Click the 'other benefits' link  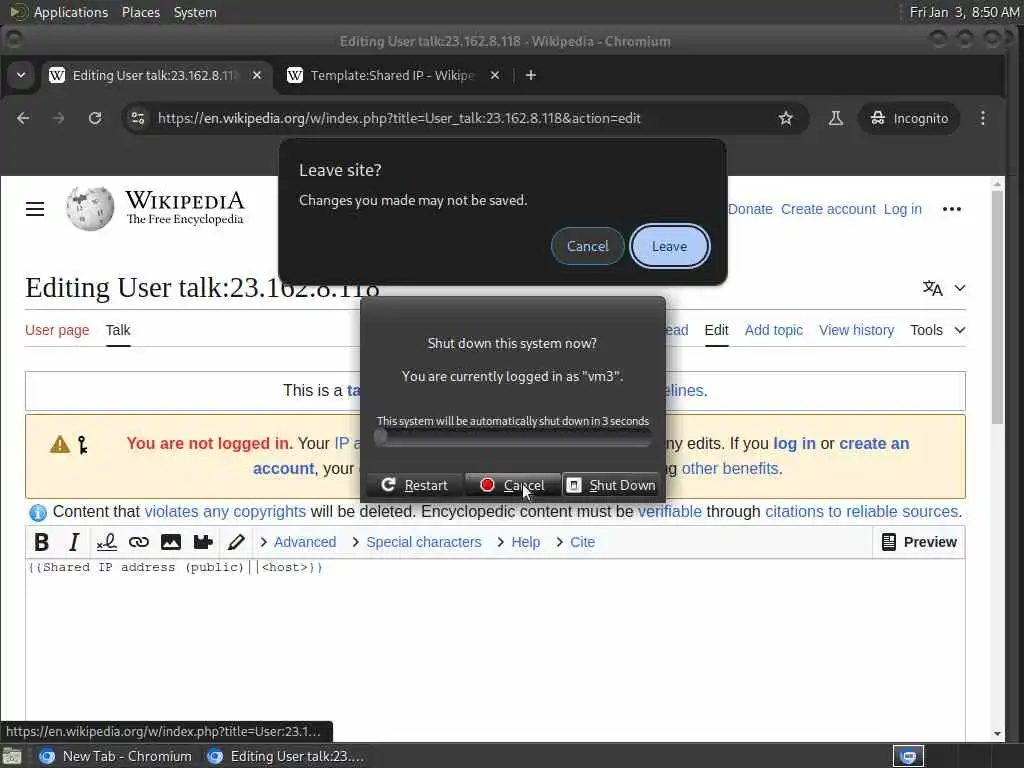coord(729,468)
